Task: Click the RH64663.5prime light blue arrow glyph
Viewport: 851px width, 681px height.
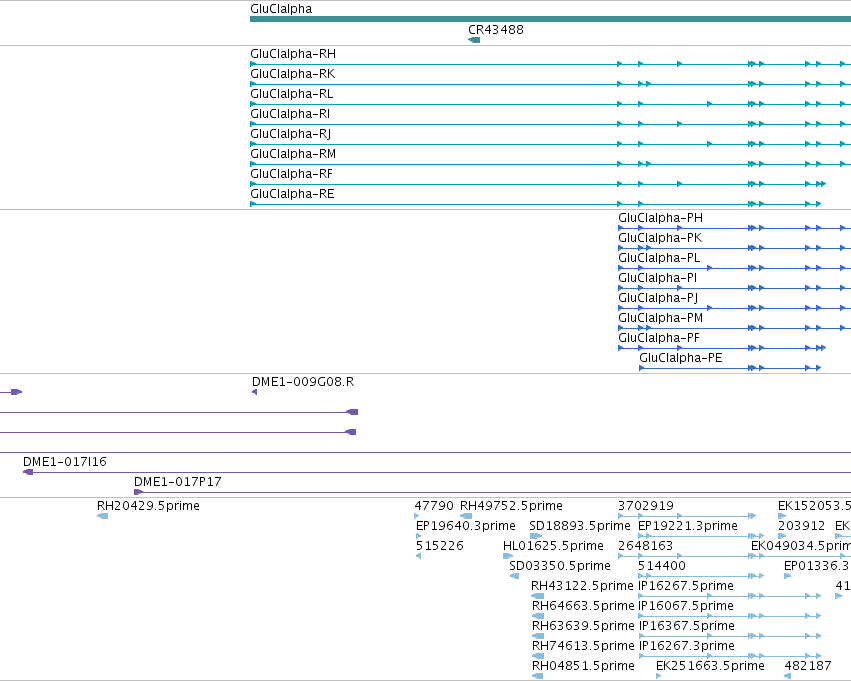Action: click(x=538, y=616)
